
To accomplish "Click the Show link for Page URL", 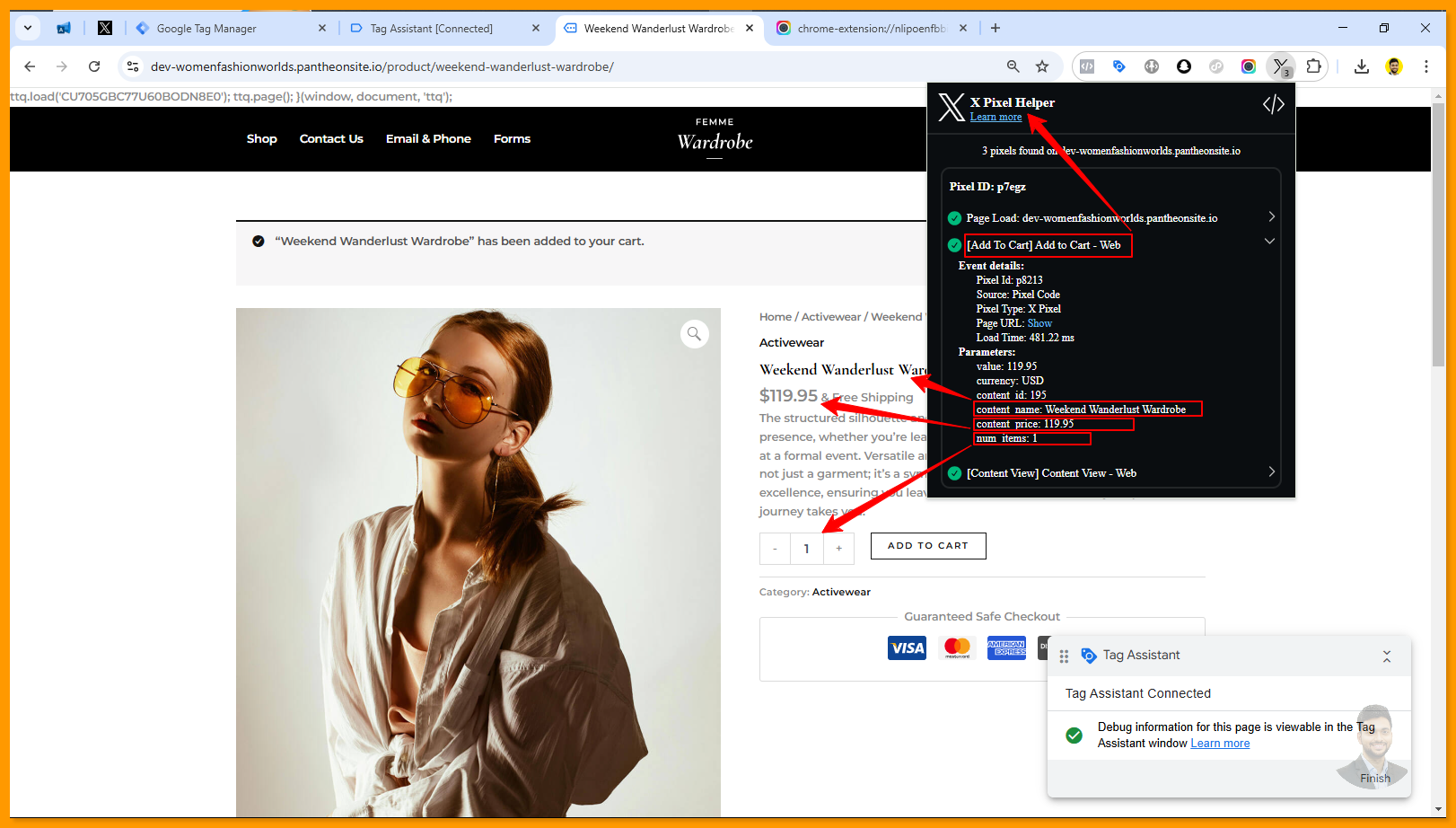I will 1039,323.
